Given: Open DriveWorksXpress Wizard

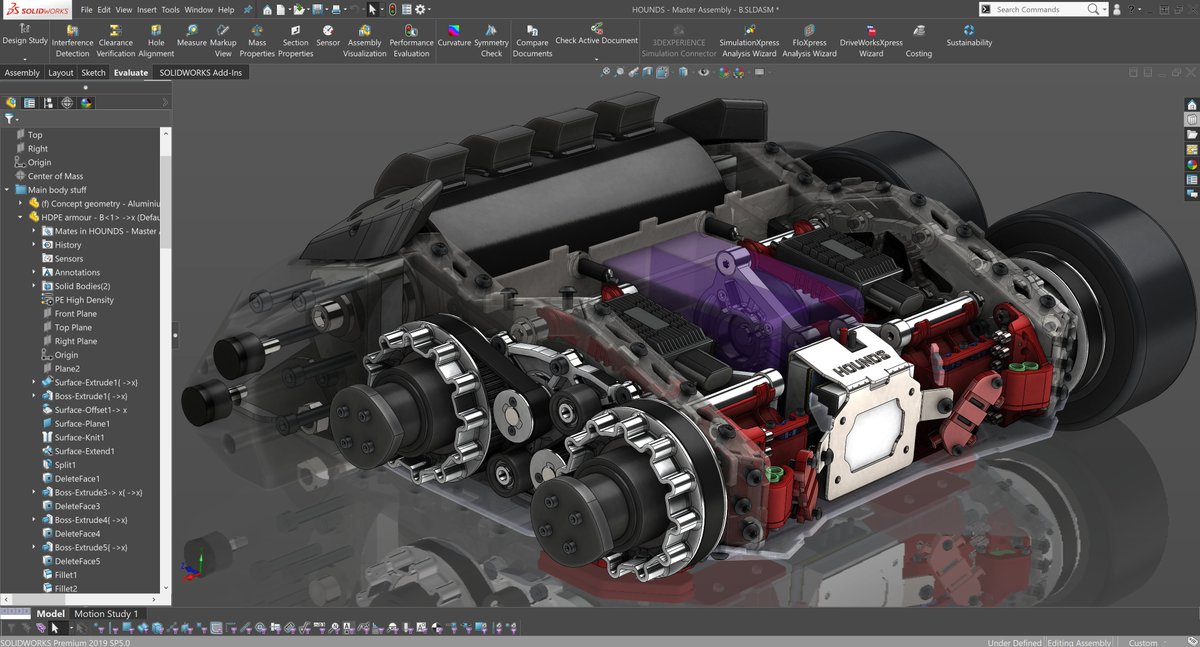Looking at the screenshot, I should (871, 41).
